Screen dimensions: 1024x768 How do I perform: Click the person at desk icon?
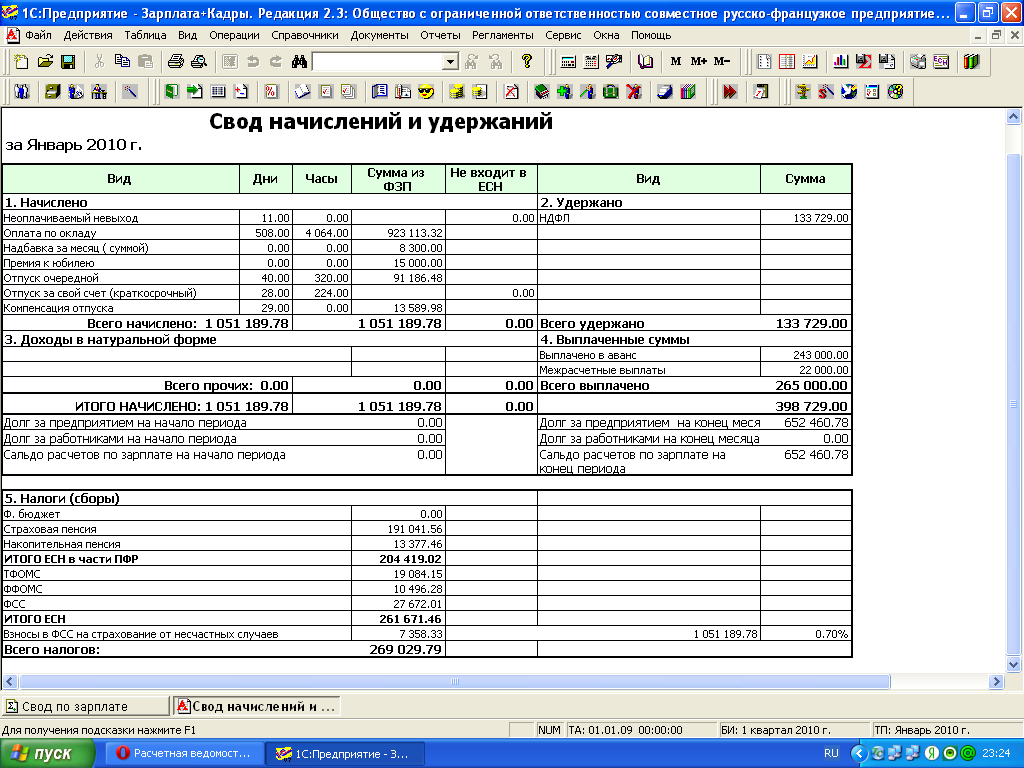99,91
